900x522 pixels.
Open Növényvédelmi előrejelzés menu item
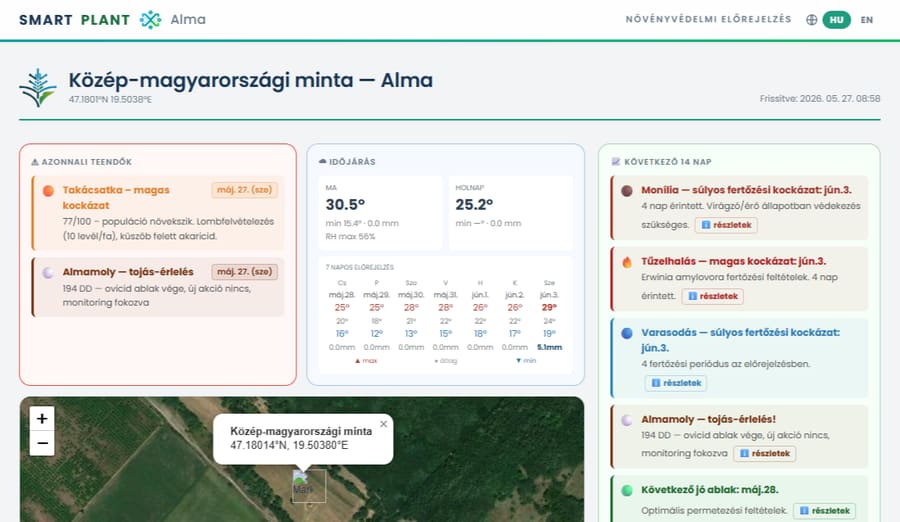(708, 20)
